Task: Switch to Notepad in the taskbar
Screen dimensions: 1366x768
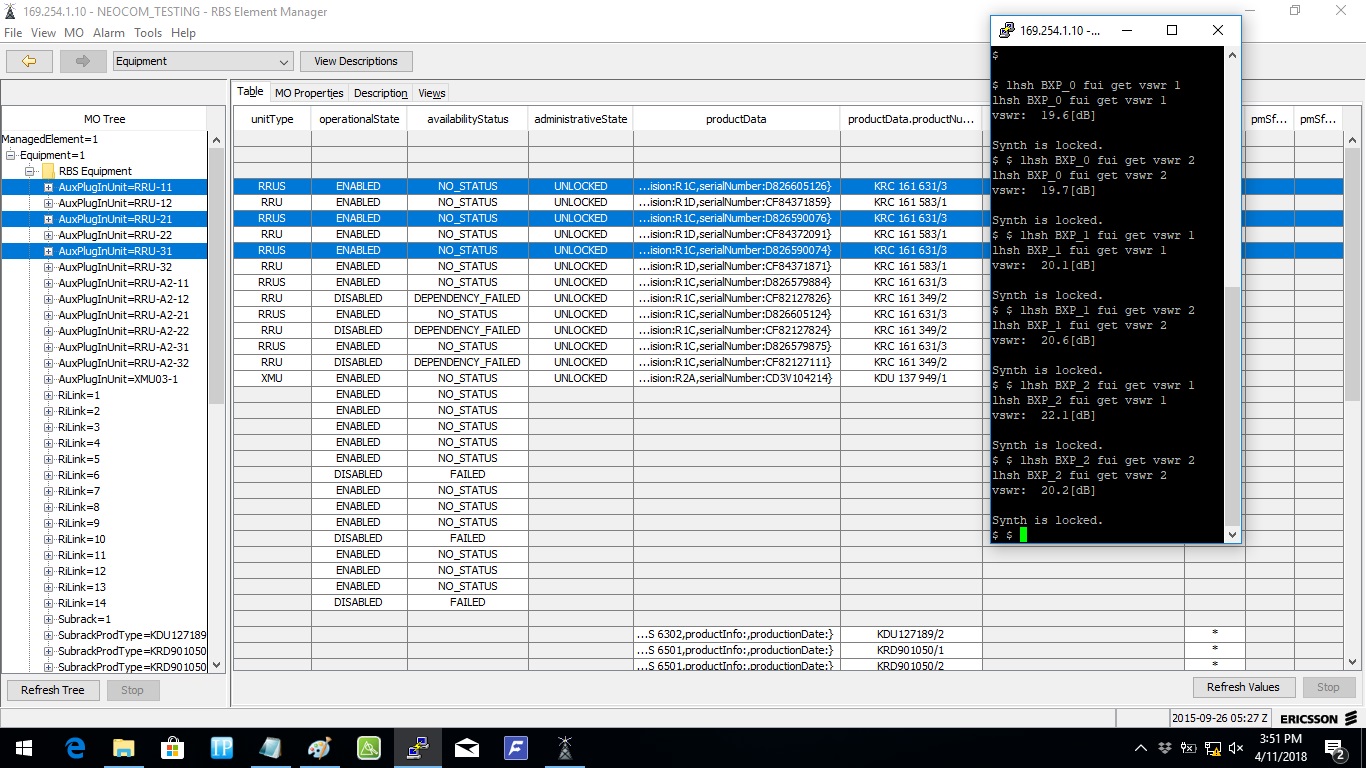Action: point(270,747)
